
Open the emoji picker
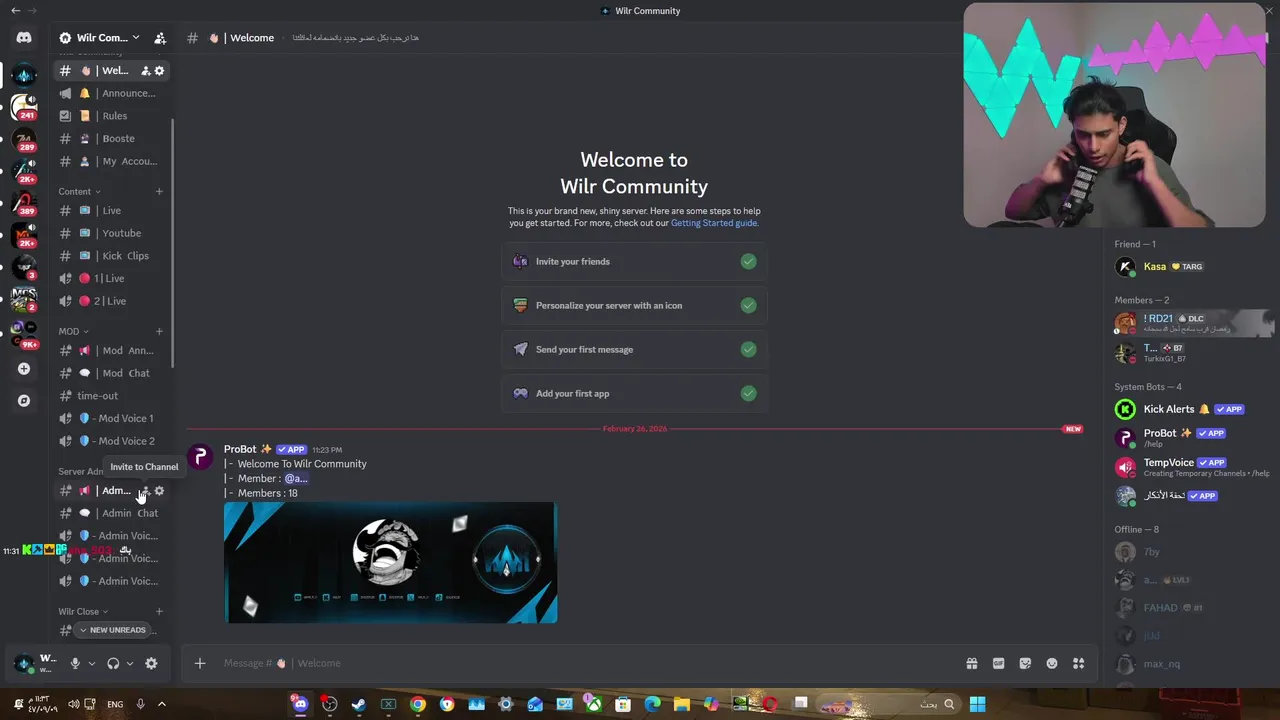tap(1052, 663)
